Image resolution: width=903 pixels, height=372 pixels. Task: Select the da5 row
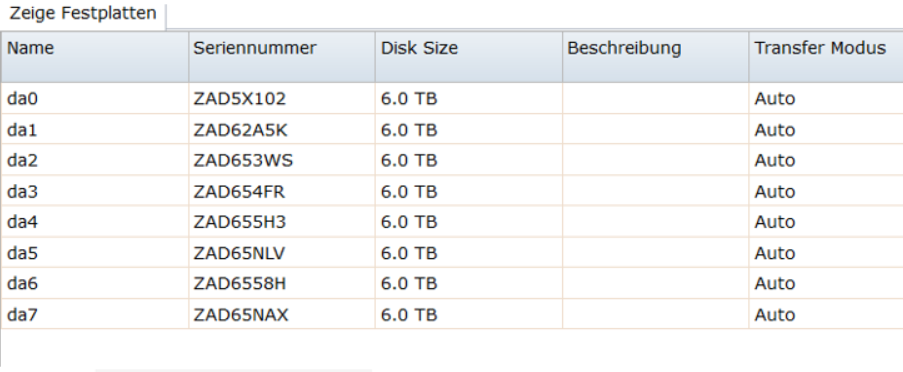coord(452,253)
